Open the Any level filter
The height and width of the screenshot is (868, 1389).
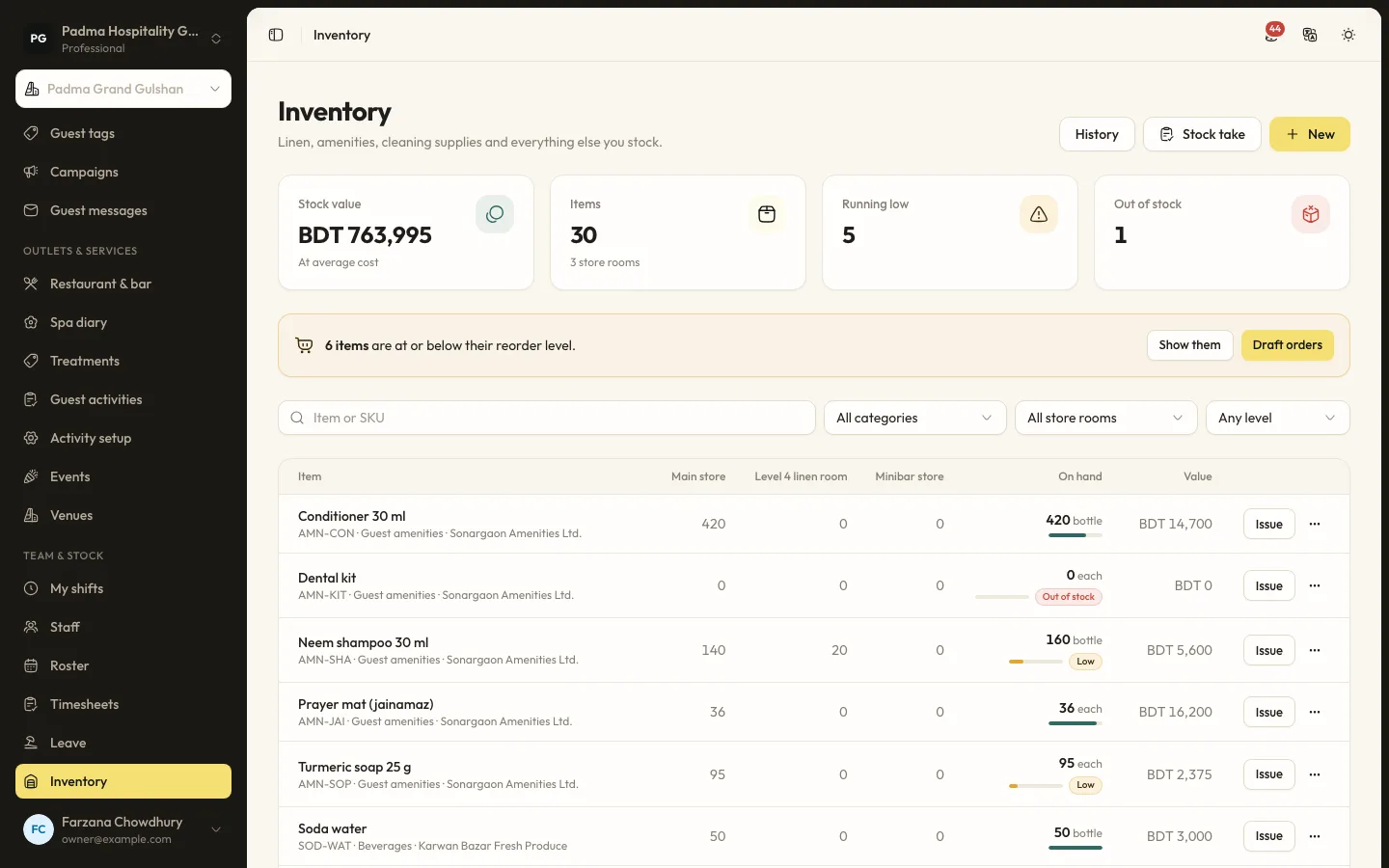tap(1277, 418)
